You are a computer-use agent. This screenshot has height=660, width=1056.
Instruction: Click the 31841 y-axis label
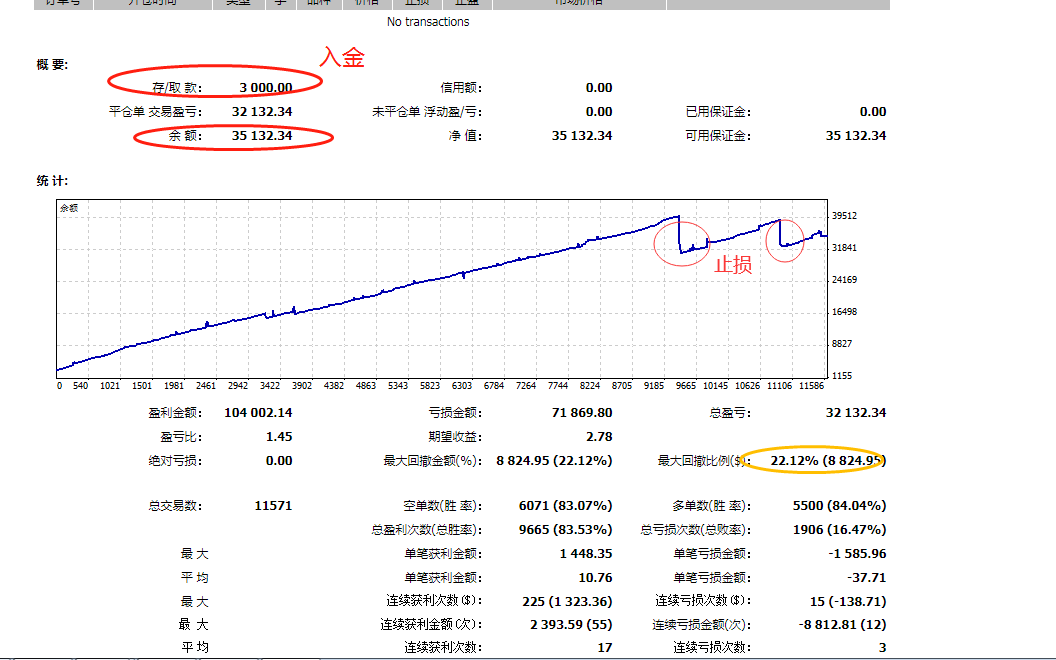point(845,248)
